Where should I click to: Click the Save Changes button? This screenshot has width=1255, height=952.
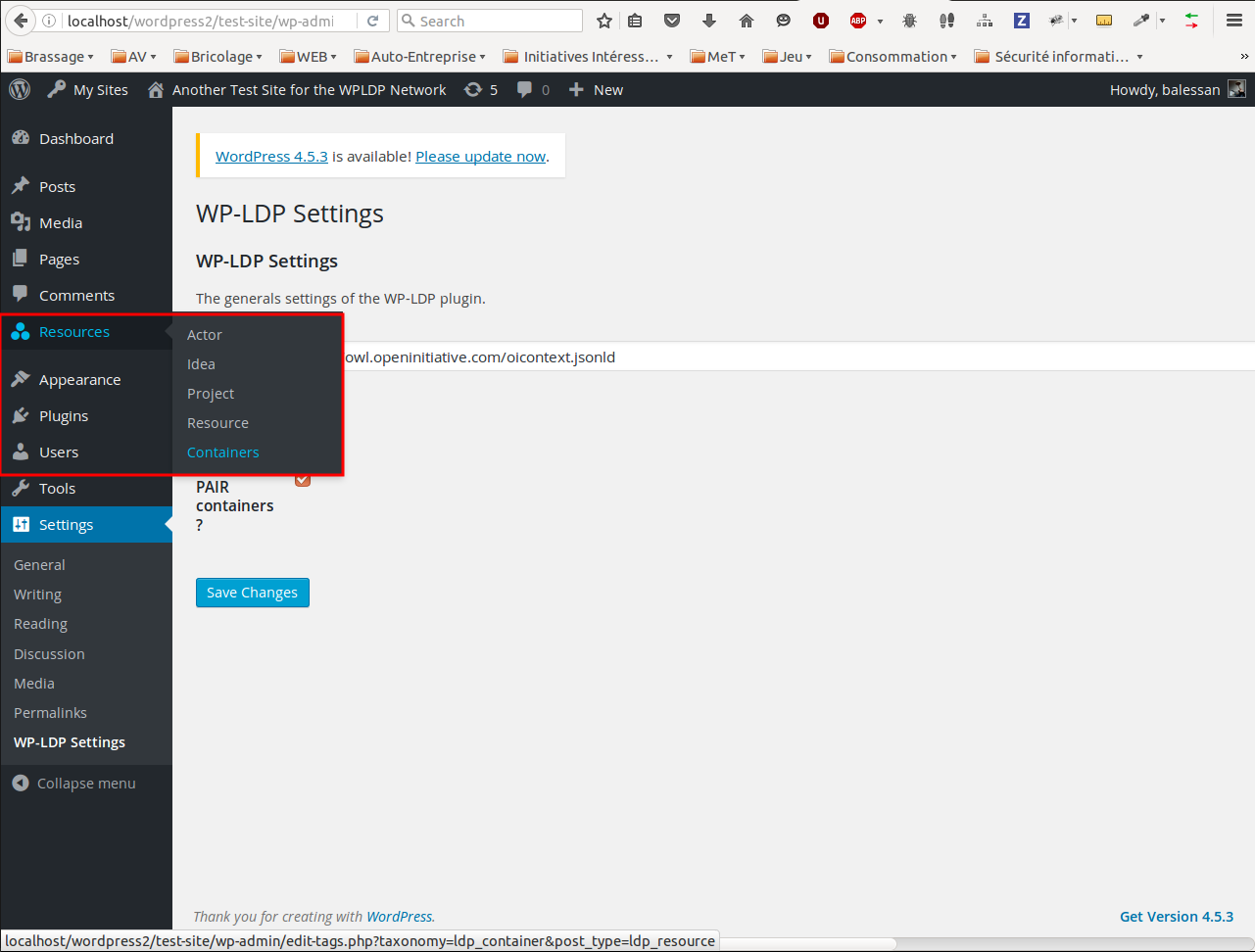253,593
